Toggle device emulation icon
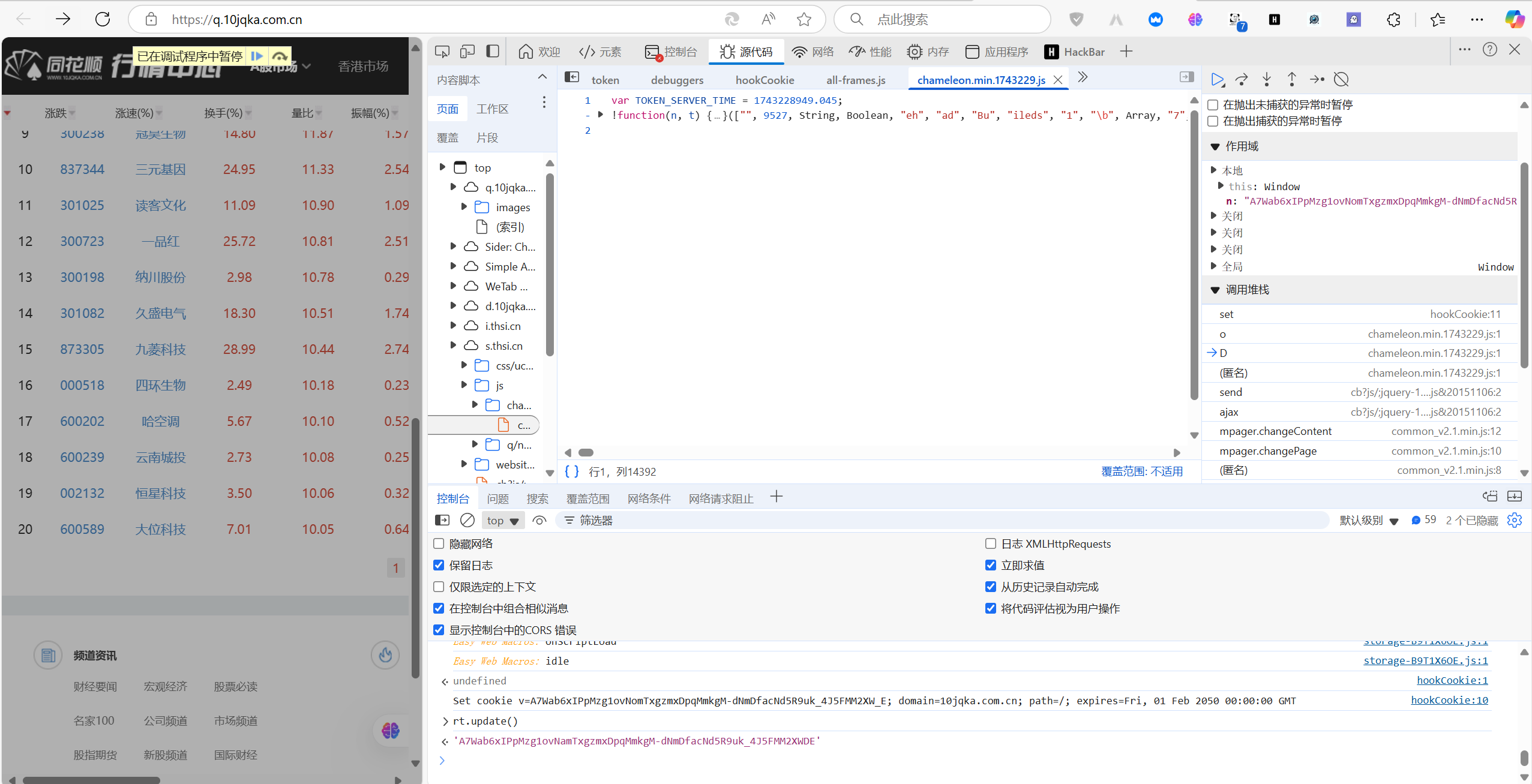 (467, 52)
